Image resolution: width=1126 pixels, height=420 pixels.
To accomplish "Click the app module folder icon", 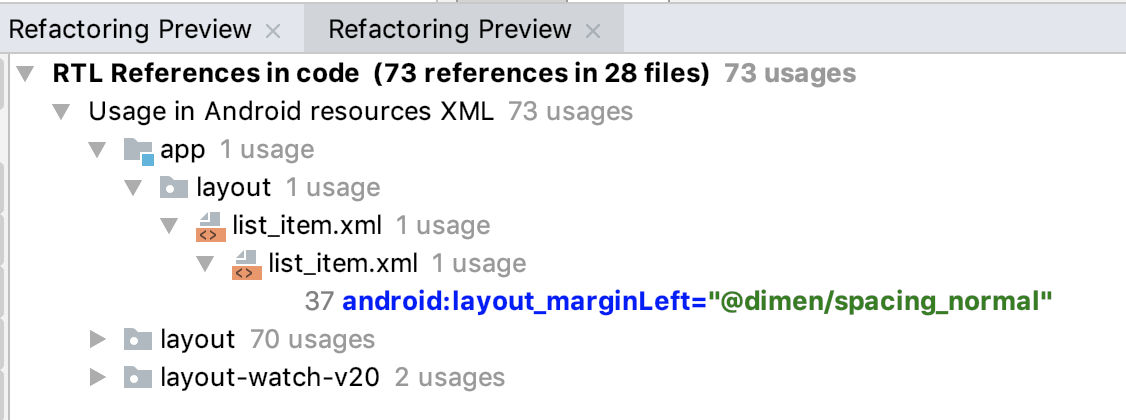I will (x=138, y=151).
